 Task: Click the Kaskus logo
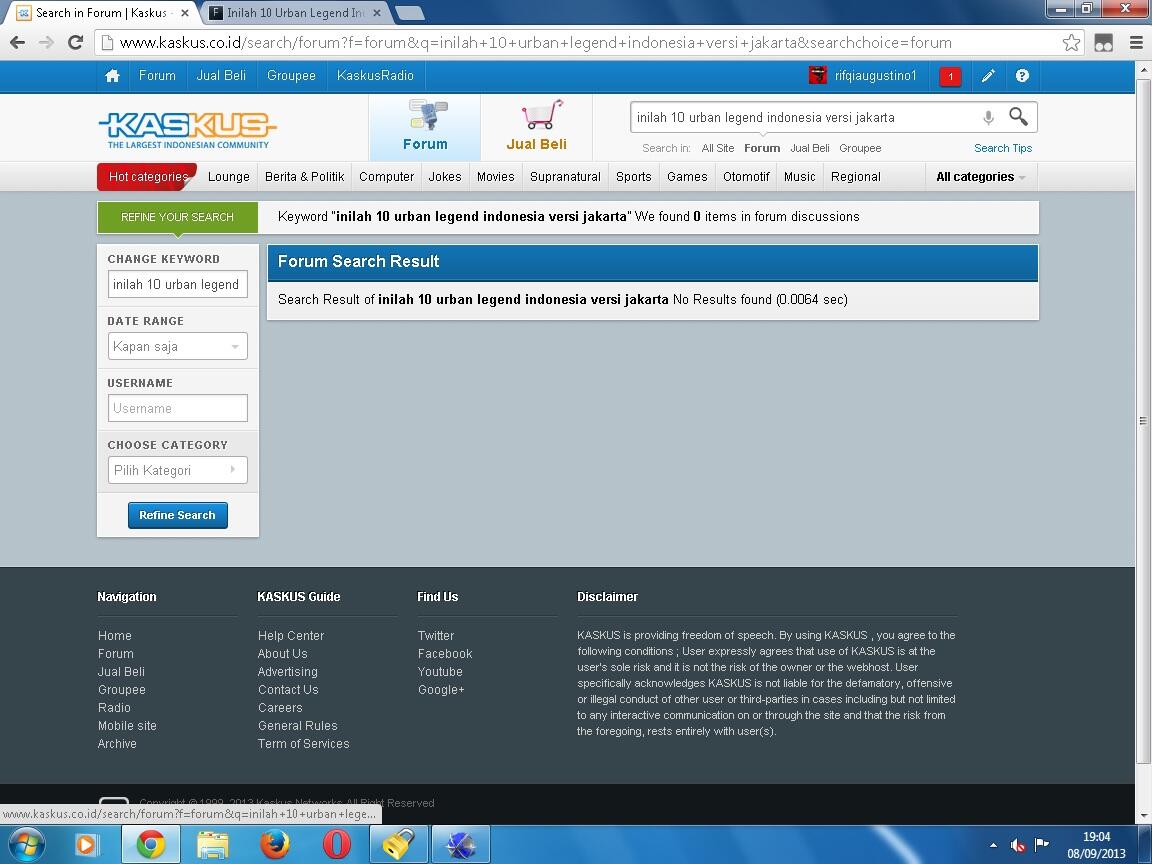[187, 129]
